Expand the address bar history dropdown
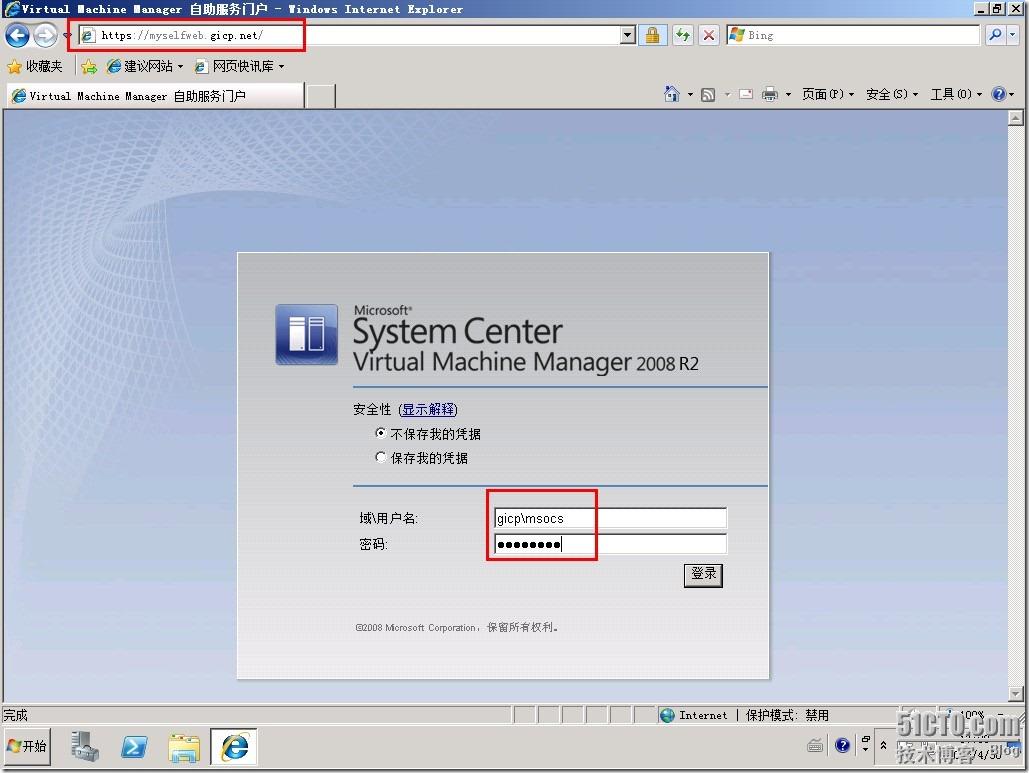This screenshot has width=1029, height=773. (628, 35)
